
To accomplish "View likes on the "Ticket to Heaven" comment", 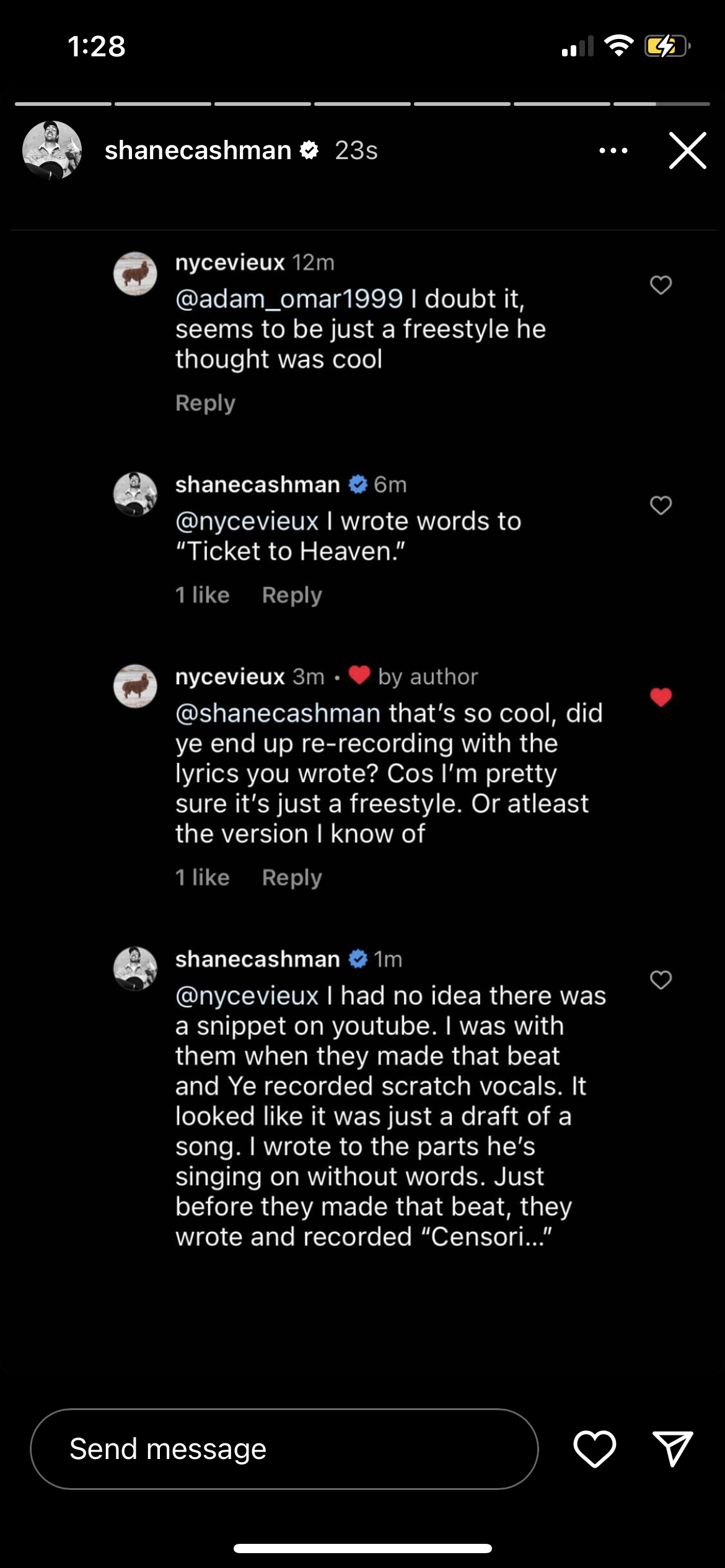I will coord(203,595).
